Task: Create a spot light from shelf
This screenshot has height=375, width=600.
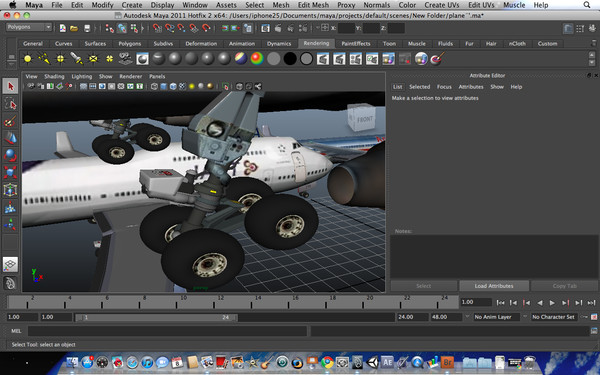Action: 77,59
